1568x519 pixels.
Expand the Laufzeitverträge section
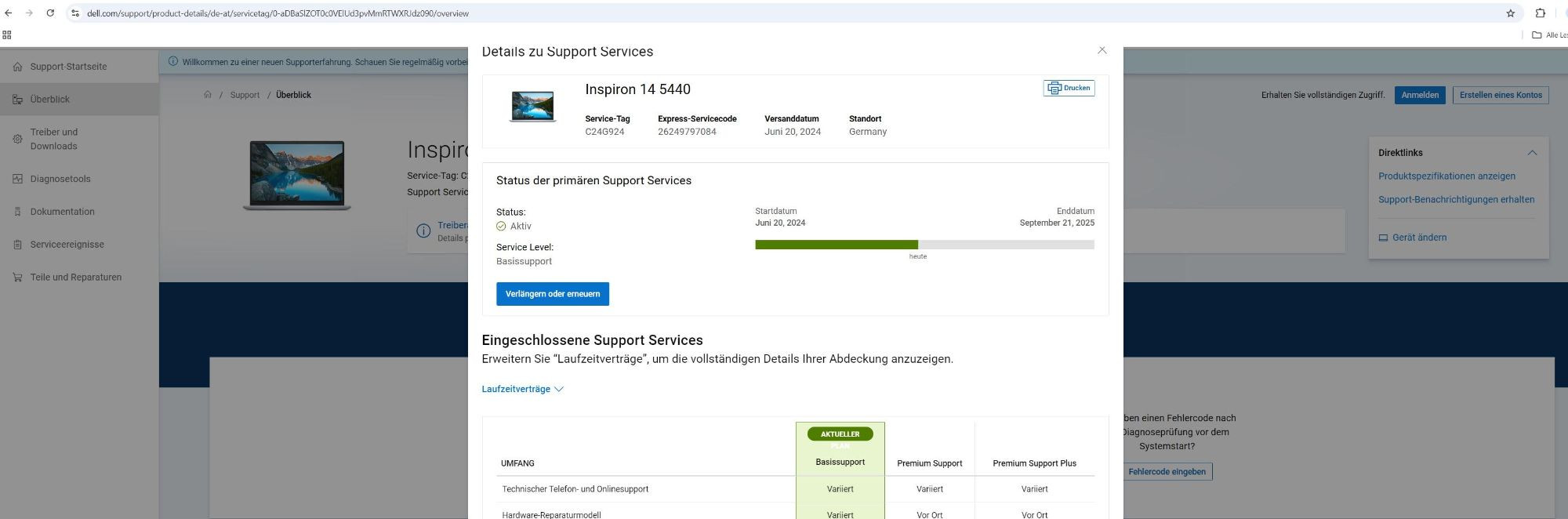522,389
